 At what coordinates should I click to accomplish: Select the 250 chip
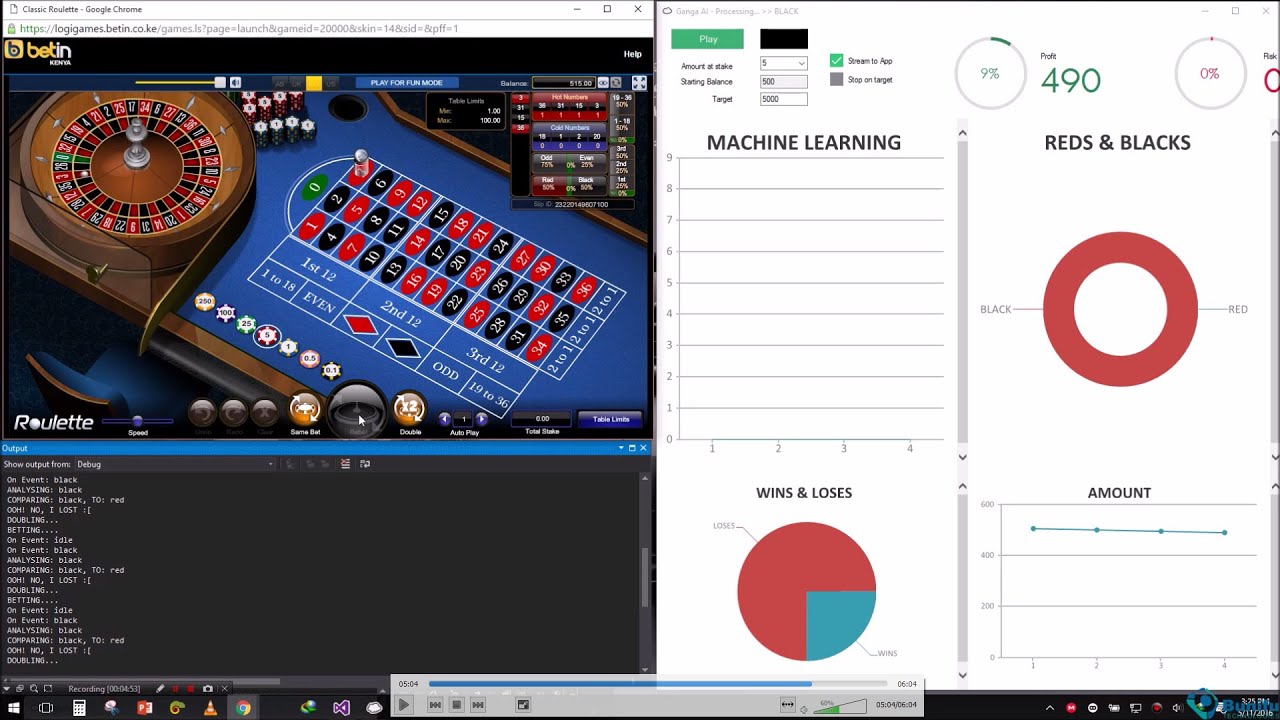205,301
